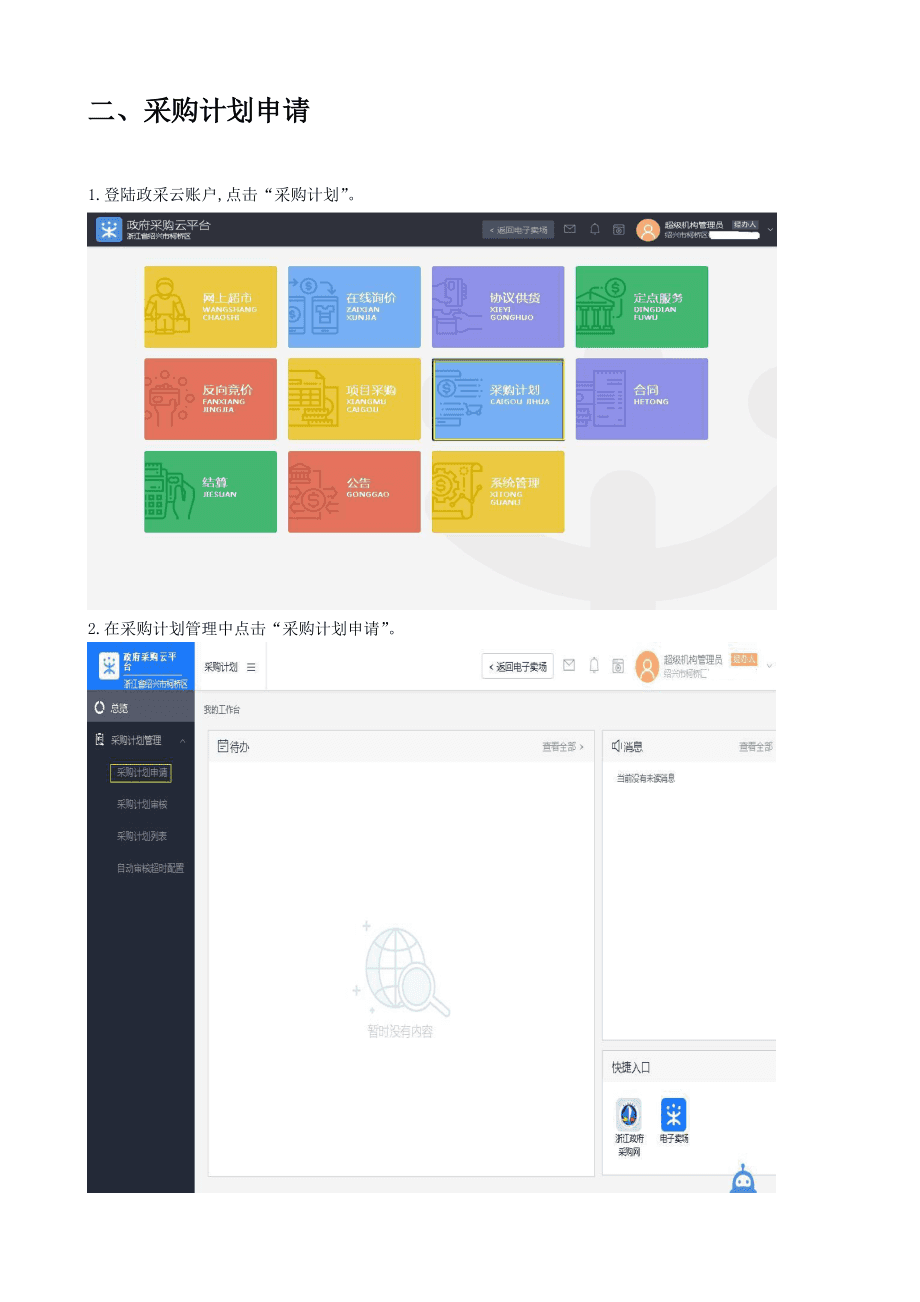
Task: Open 自动审核超时配置 in the sidebar
Action: 150,869
